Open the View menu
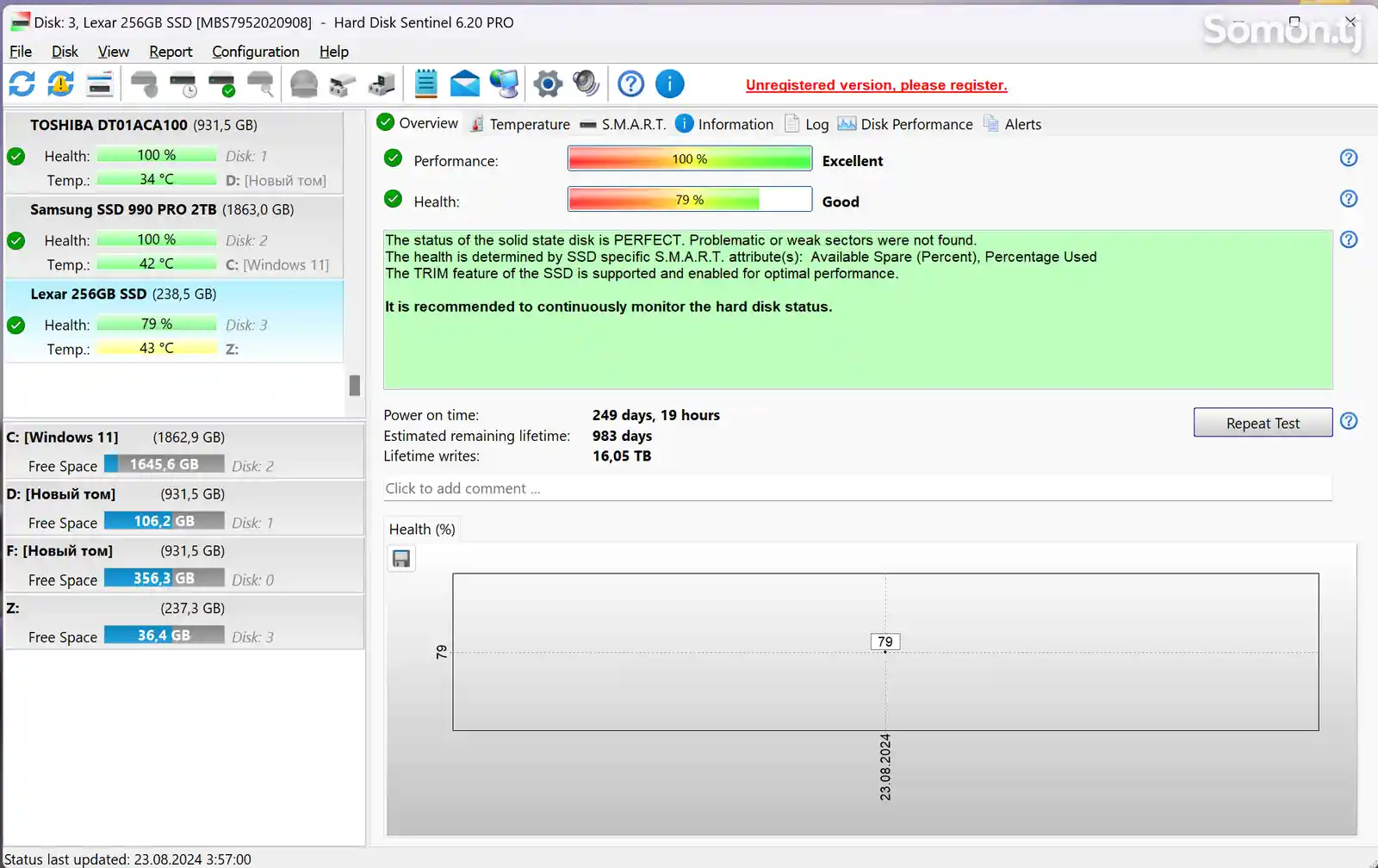1378x868 pixels. click(x=113, y=52)
